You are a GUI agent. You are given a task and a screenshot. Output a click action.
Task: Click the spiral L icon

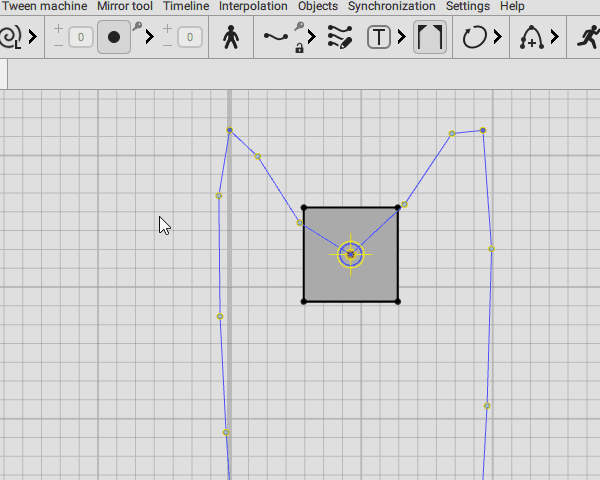[x=10, y=38]
